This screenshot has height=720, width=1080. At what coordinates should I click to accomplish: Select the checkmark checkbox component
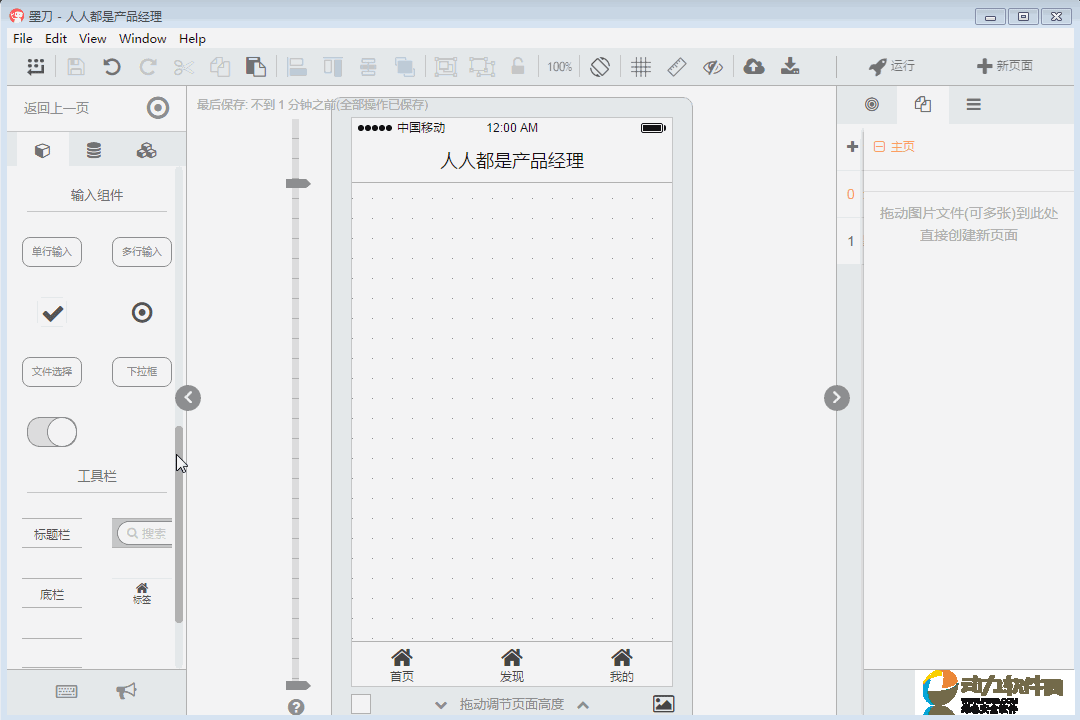[x=52, y=313]
